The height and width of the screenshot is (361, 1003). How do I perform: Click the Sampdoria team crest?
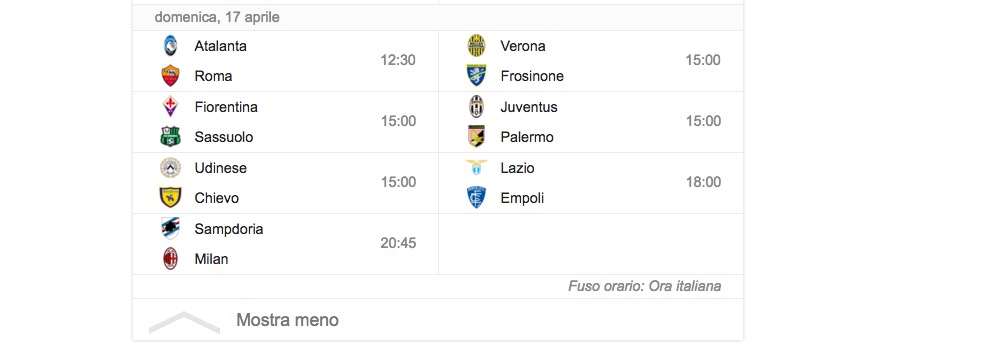click(x=170, y=228)
